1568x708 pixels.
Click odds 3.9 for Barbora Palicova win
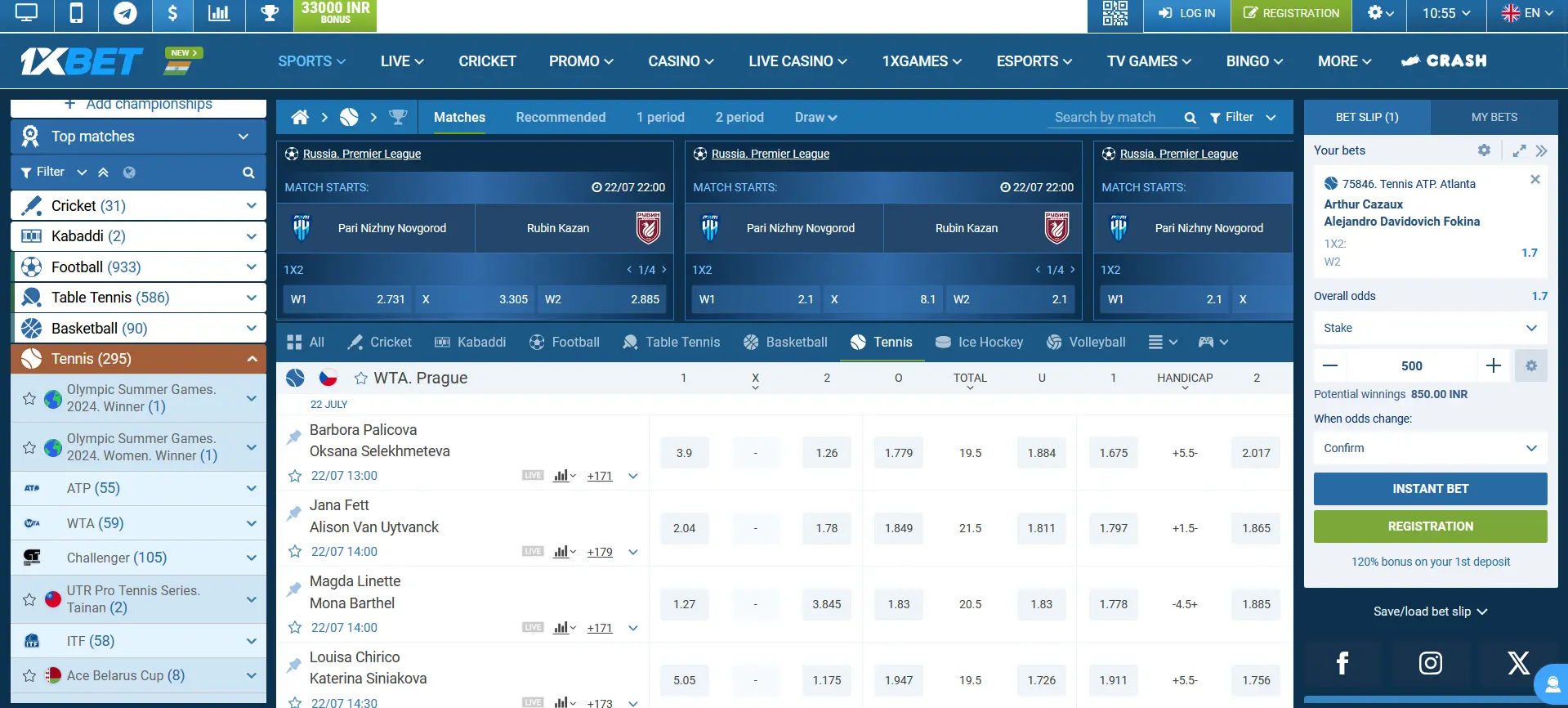pyautogui.click(x=684, y=453)
